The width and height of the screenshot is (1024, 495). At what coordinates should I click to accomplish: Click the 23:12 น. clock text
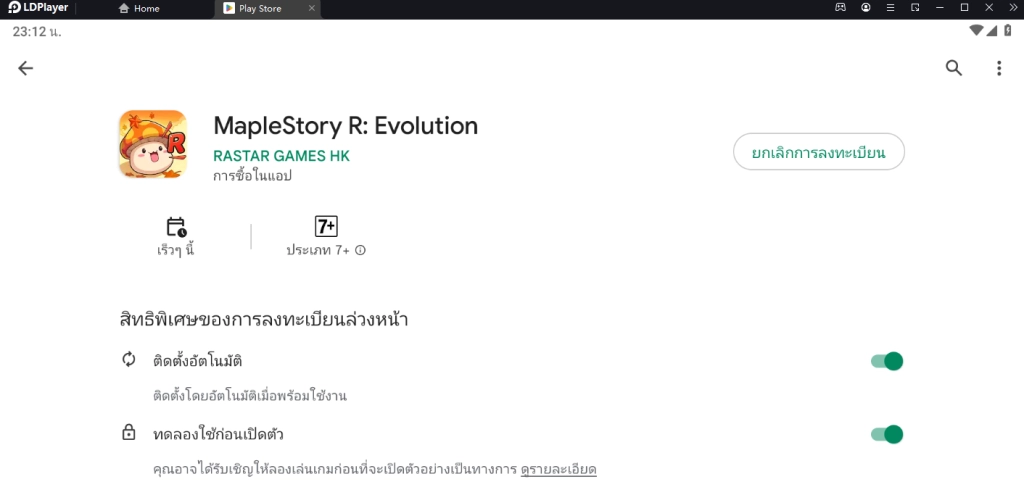click(37, 31)
